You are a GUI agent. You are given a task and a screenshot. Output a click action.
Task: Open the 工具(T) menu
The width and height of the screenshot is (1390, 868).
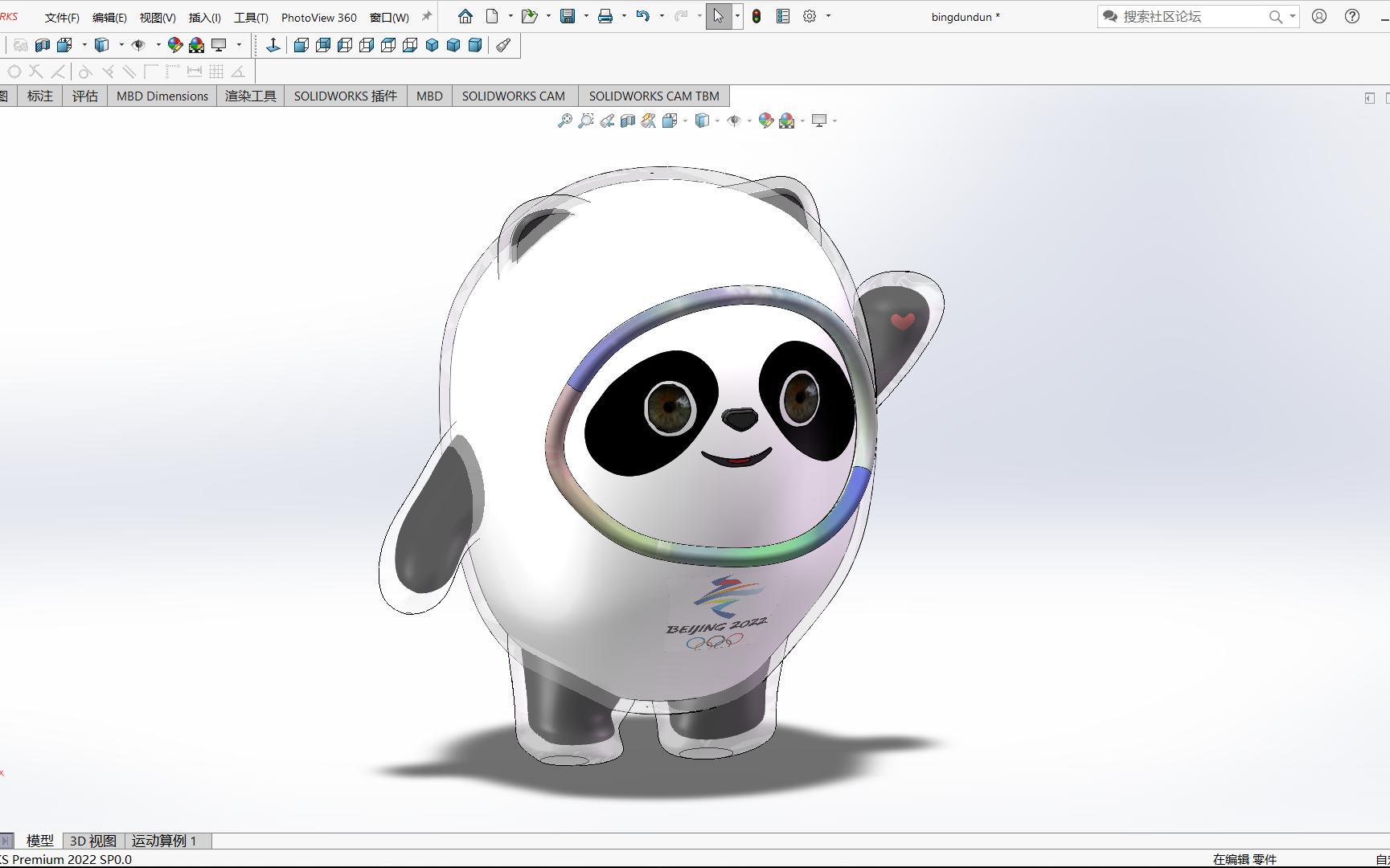[251, 17]
